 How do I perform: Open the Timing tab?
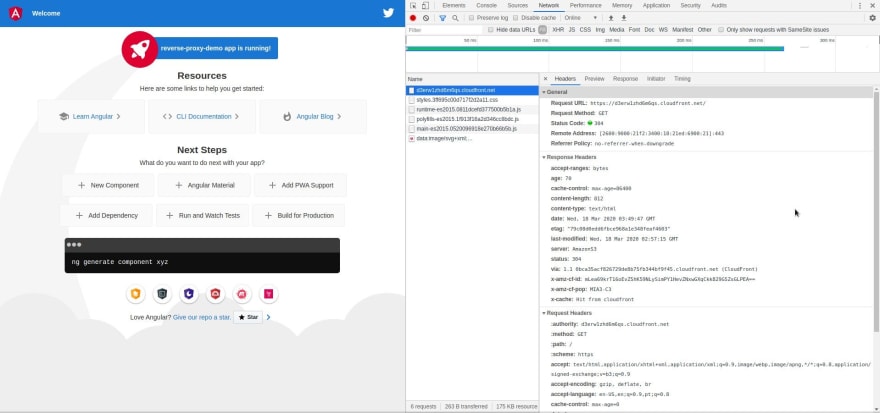click(682, 79)
